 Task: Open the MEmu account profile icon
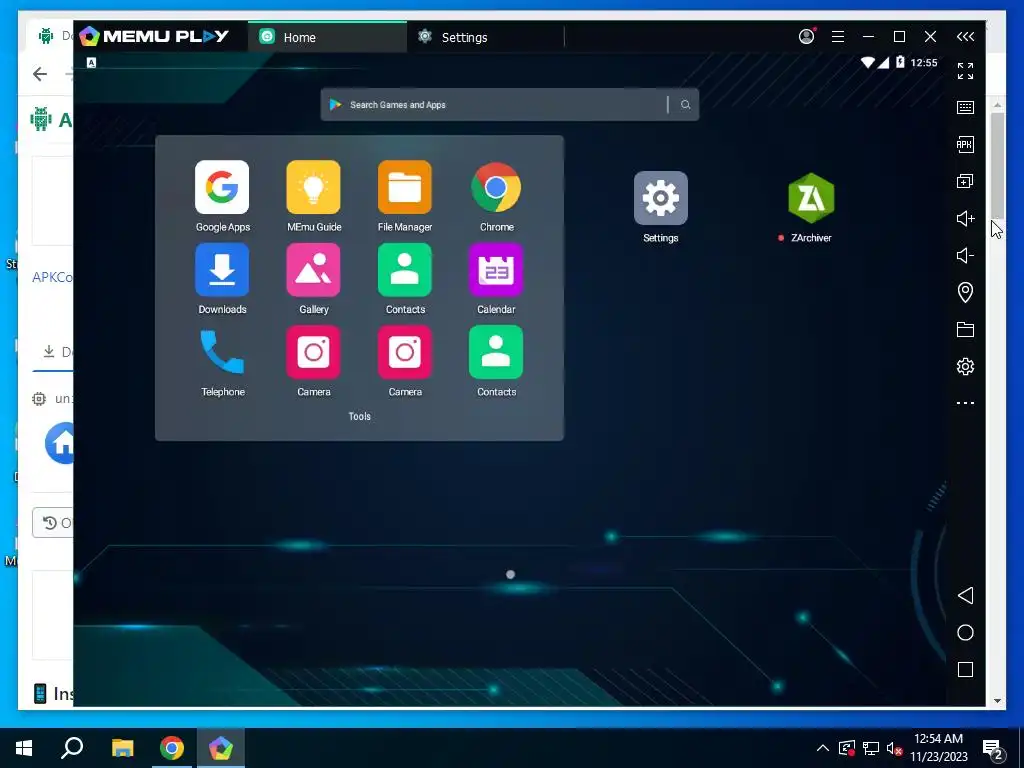(807, 36)
